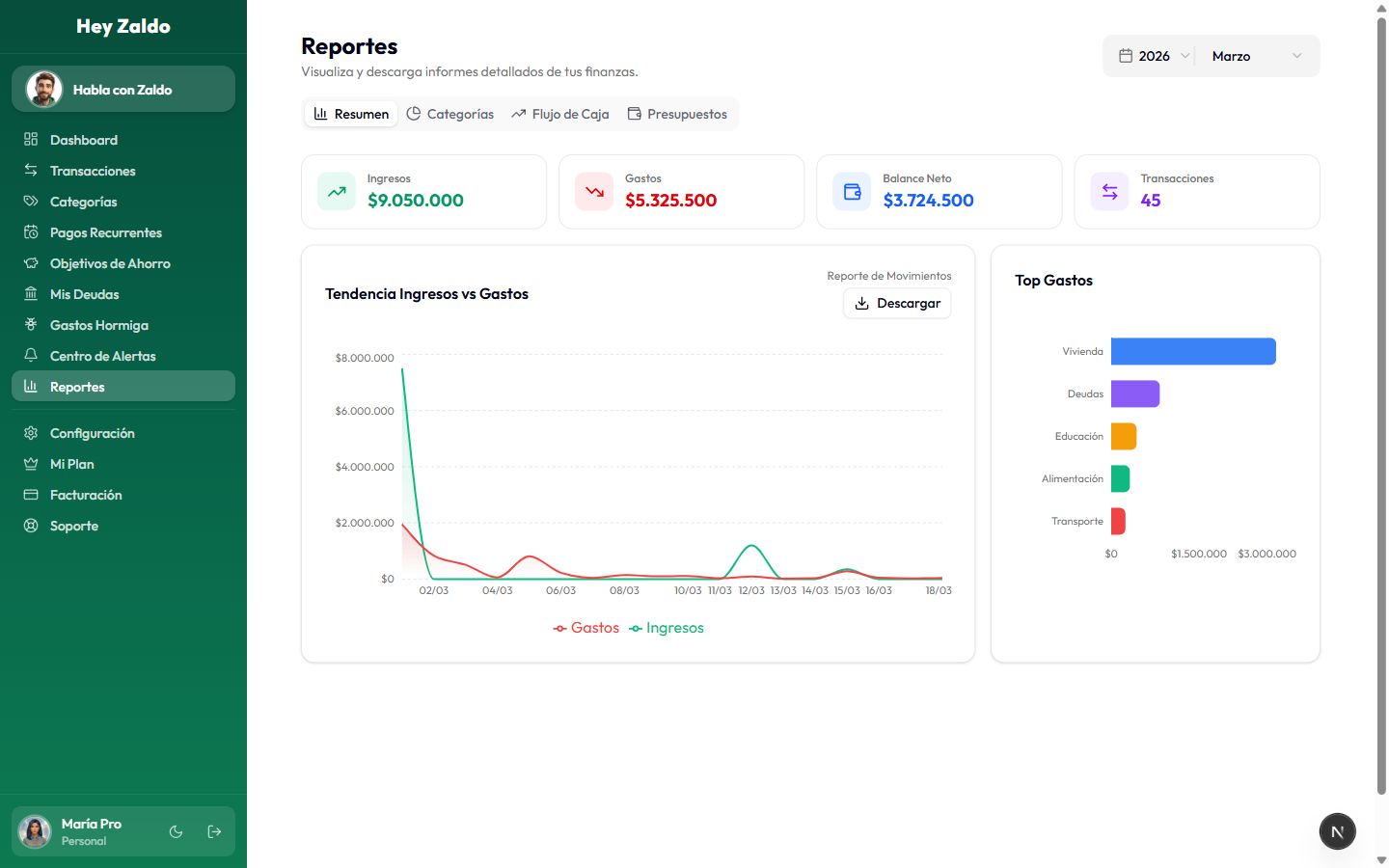The width and height of the screenshot is (1389, 868).
Task: Switch to the Categorías tab
Action: click(450, 114)
